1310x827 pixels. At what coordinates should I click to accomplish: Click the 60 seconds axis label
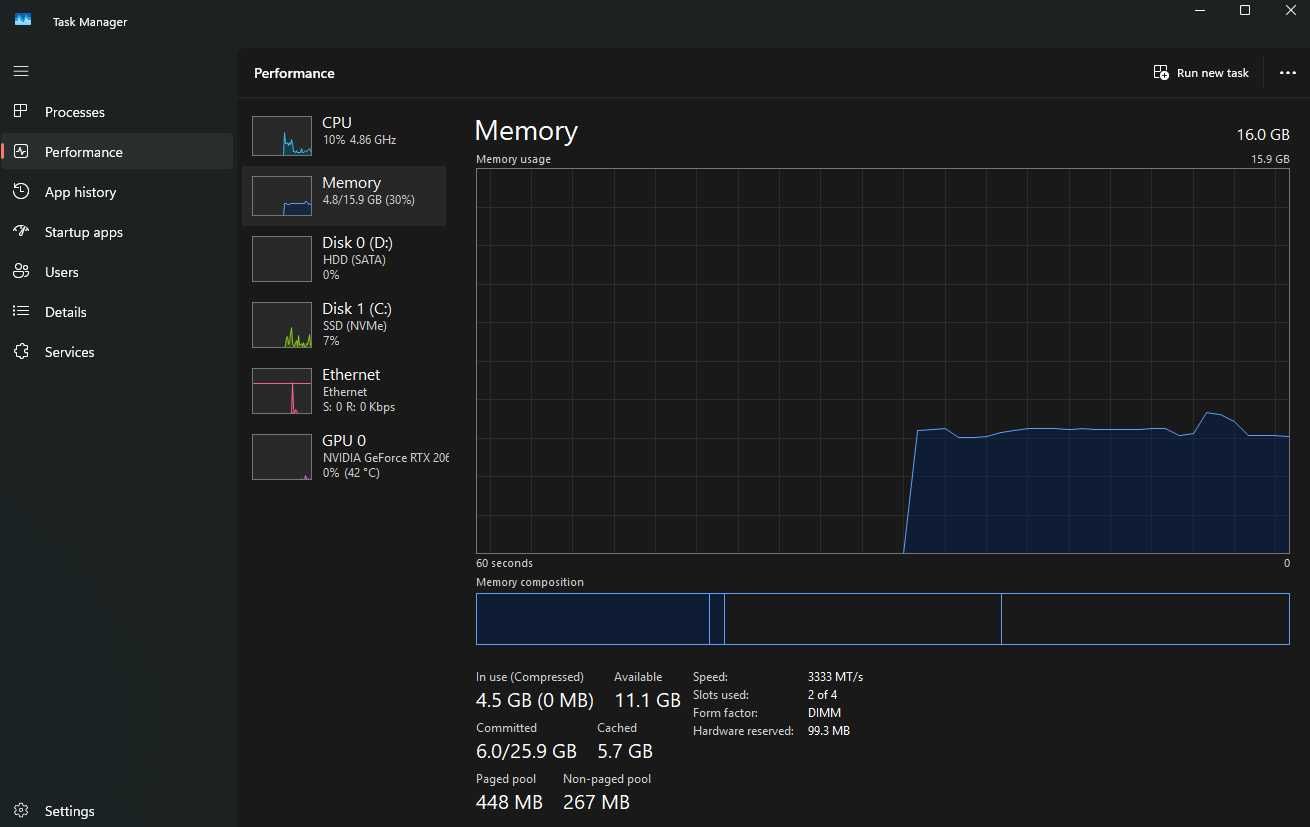504,563
